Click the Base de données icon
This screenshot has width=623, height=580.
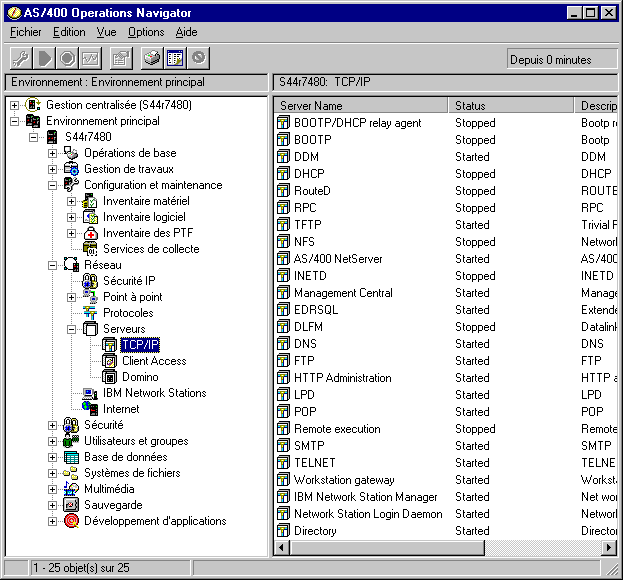coord(71,457)
